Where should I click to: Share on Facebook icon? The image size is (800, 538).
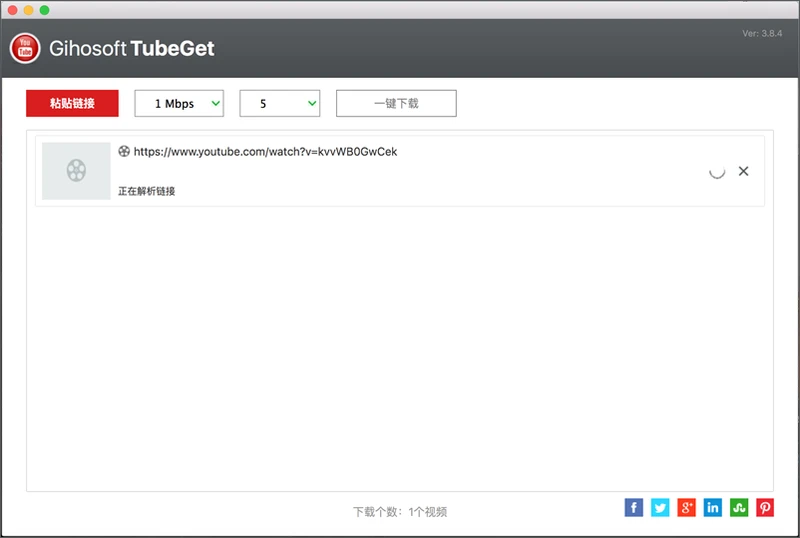[x=634, y=507]
